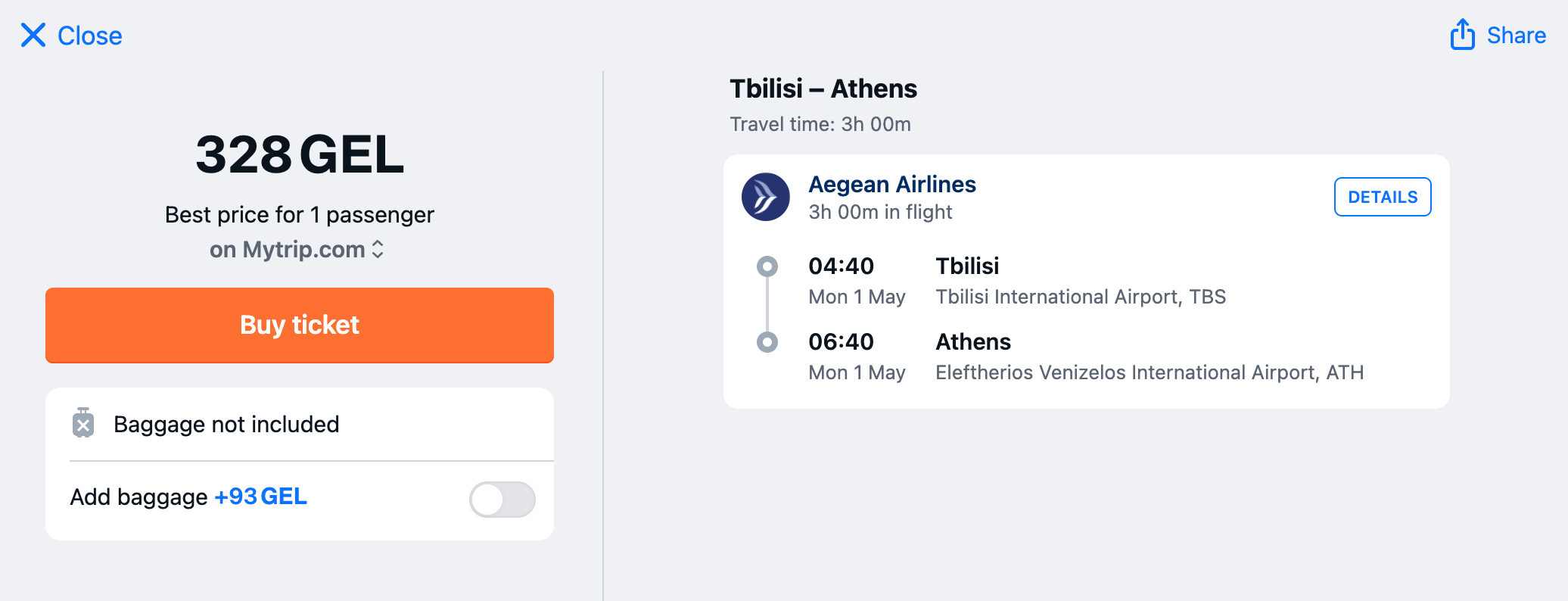Click the up-down chevron beside Mytrip.com

tap(378, 249)
